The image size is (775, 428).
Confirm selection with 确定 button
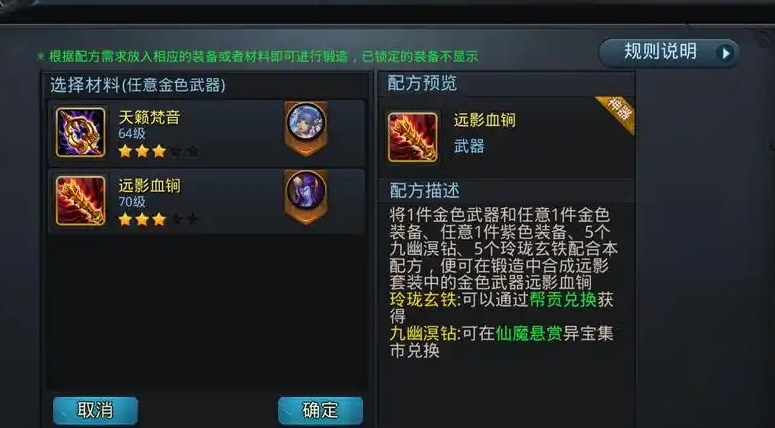pyautogui.click(x=320, y=410)
